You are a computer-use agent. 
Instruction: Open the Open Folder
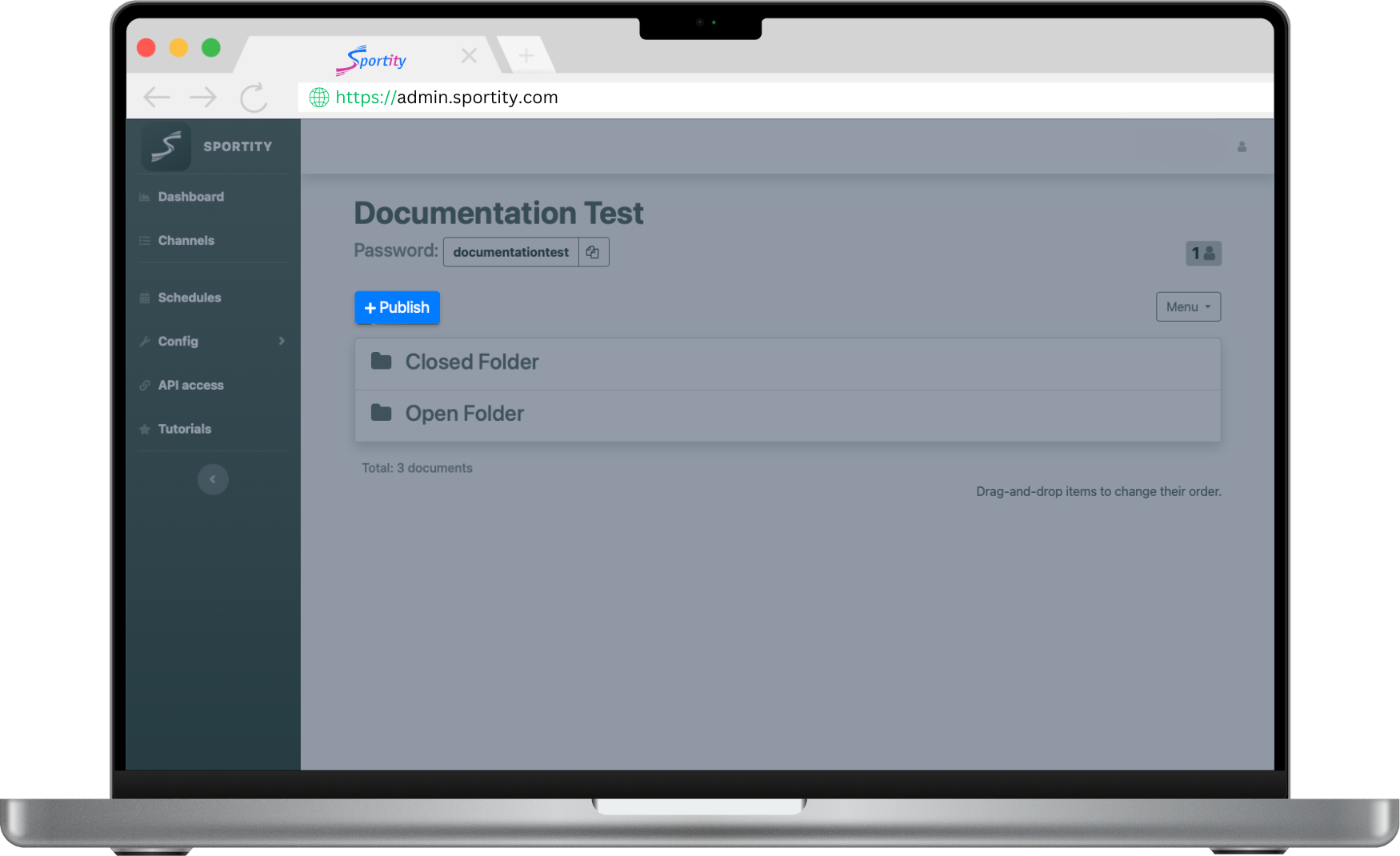(464, 413)
